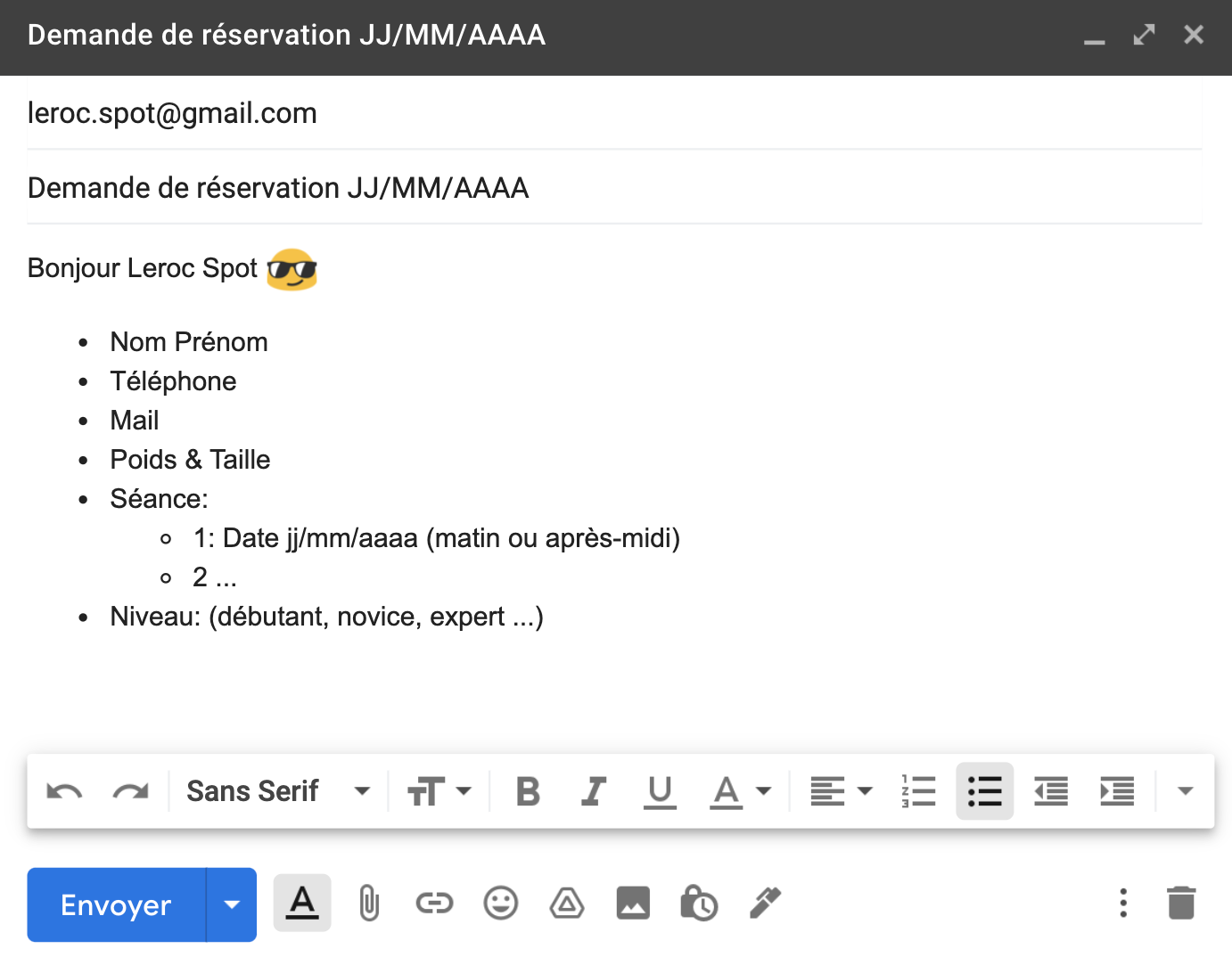Screen dimensions: 1232x957
Task: Insert a photo with the image icon
Action: [x=633, y=904]
